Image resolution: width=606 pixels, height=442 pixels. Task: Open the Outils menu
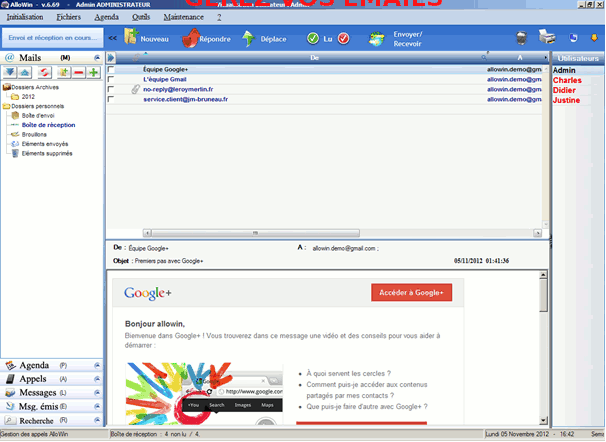click(x=141, y=17)
